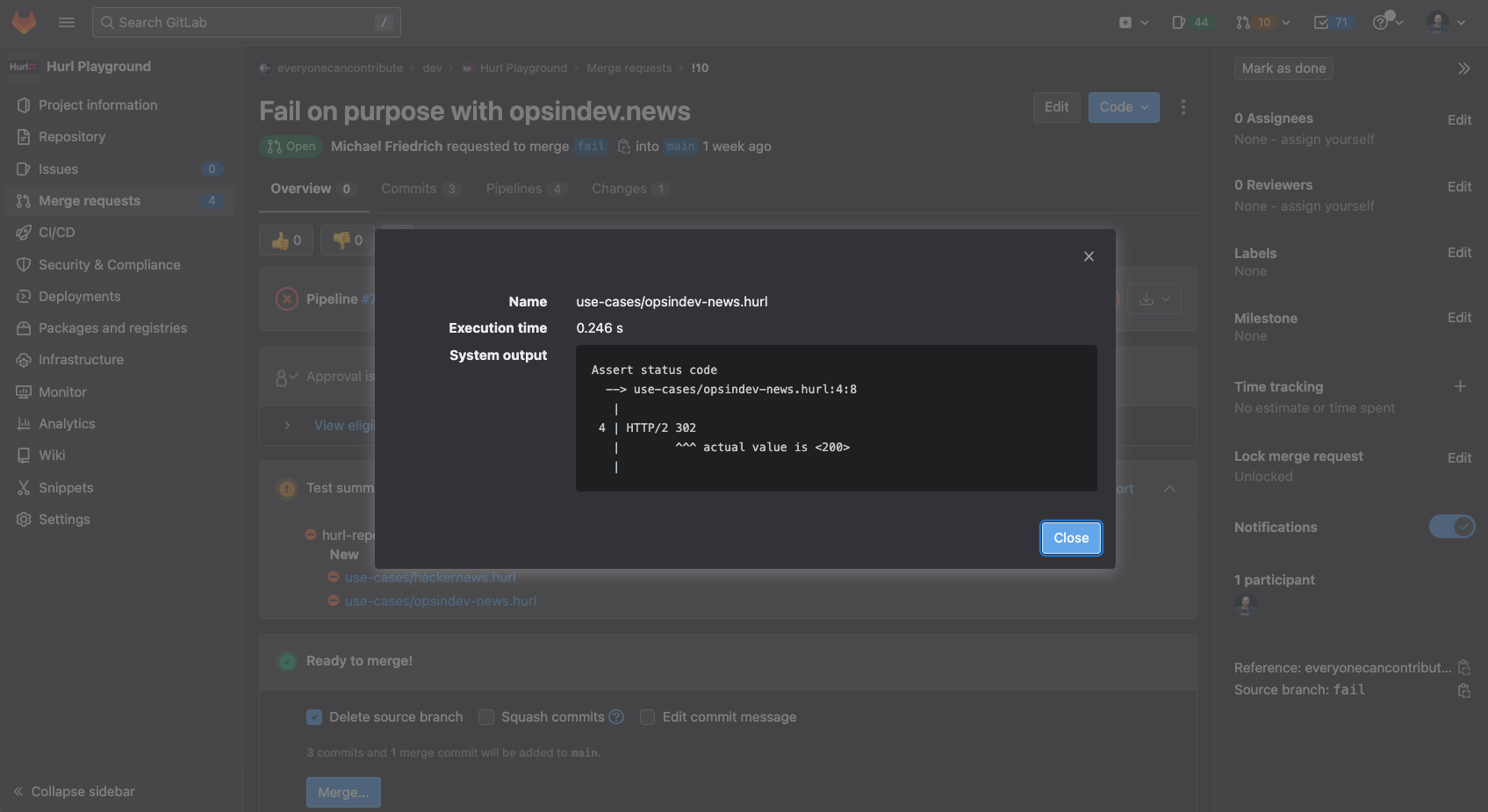Uncheck the Delete source branch checkbox
Screen dimensions: 1488x812
pos(313,717)
